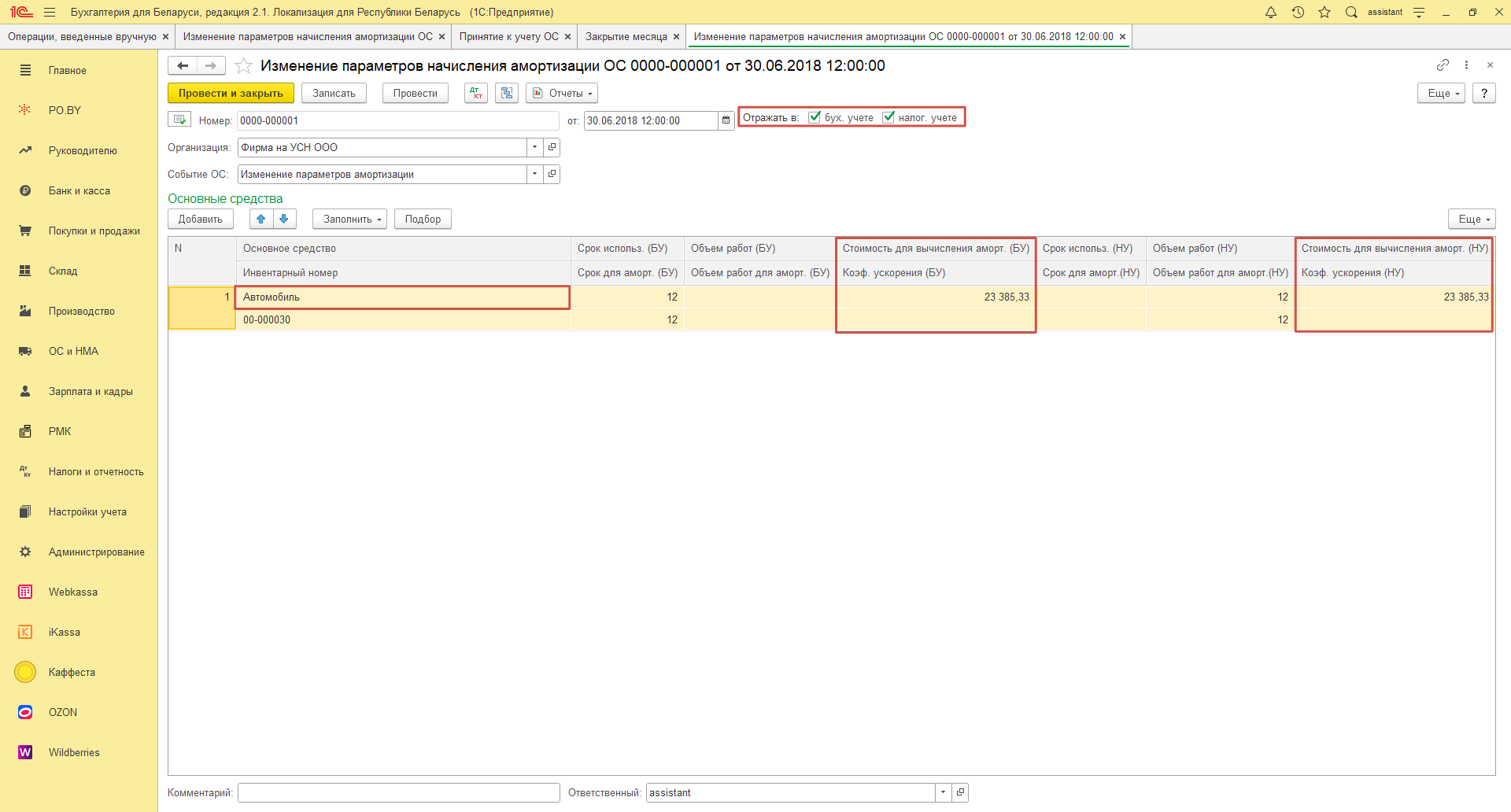Viewport: 1511px width, 812px height.
Task: Switch to the Закрытие месяца tab
Action: click(x=626, y=37)
